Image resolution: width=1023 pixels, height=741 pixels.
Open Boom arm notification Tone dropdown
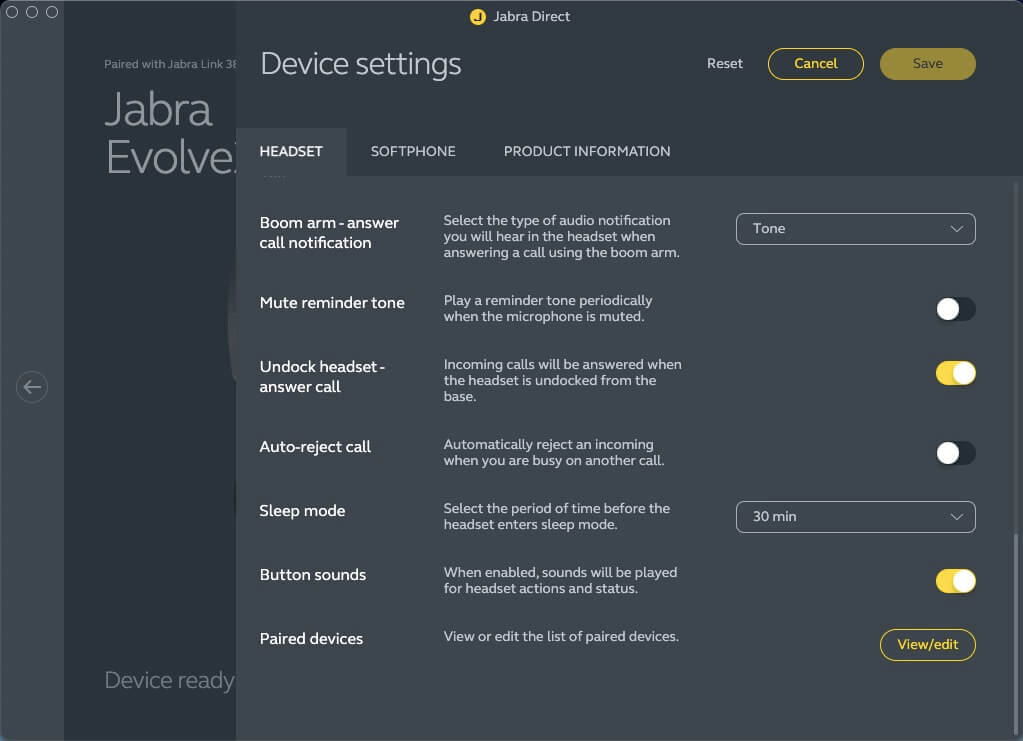coord(855,229)
